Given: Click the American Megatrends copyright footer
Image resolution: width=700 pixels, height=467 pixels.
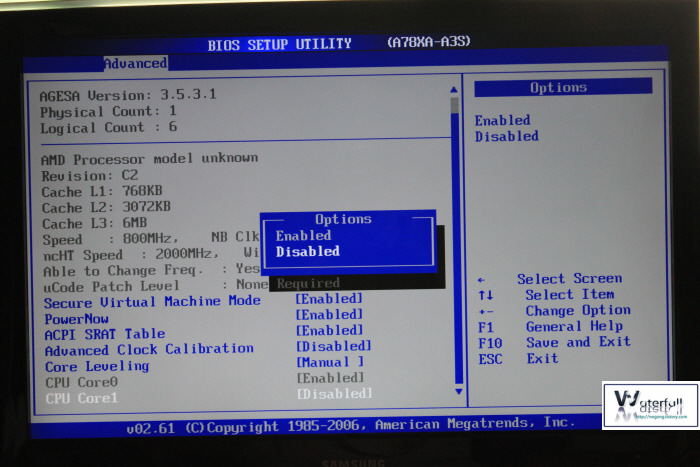Looking at the screenshot, I should (x=350, y=425).
